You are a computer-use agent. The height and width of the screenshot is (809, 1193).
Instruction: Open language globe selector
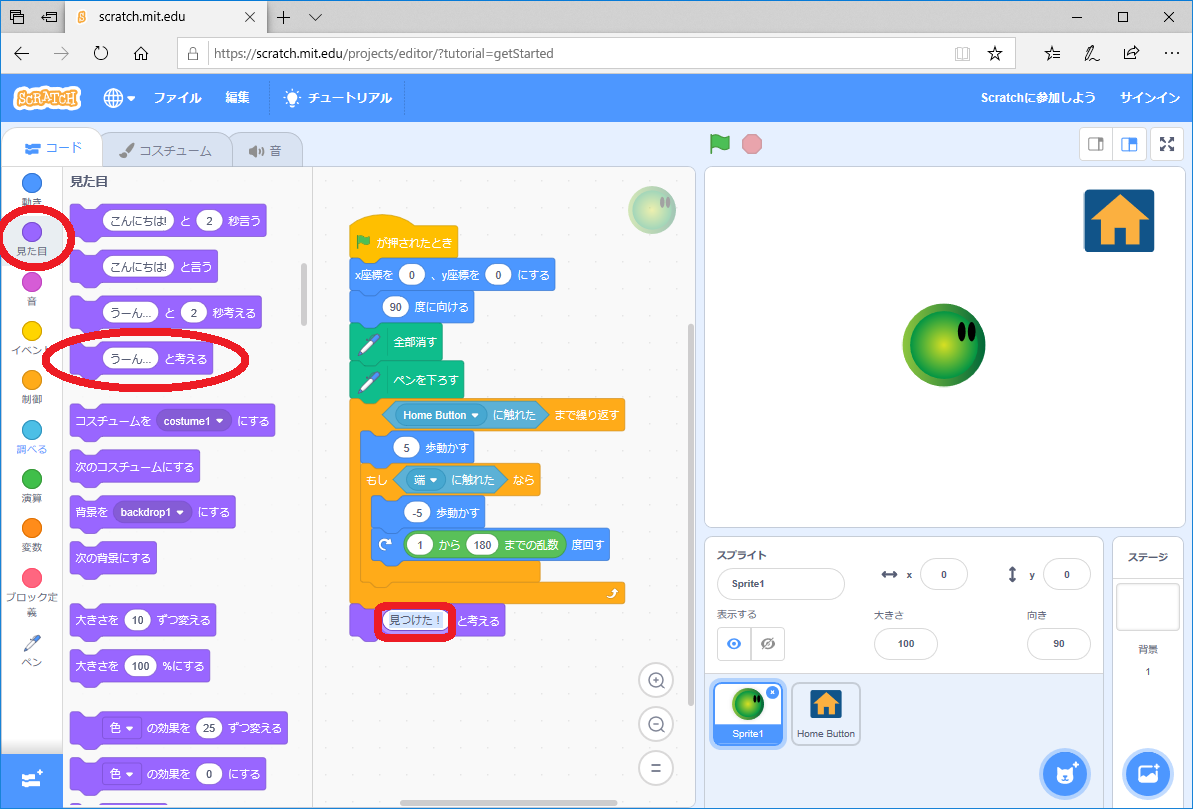[x=119, y=97]
